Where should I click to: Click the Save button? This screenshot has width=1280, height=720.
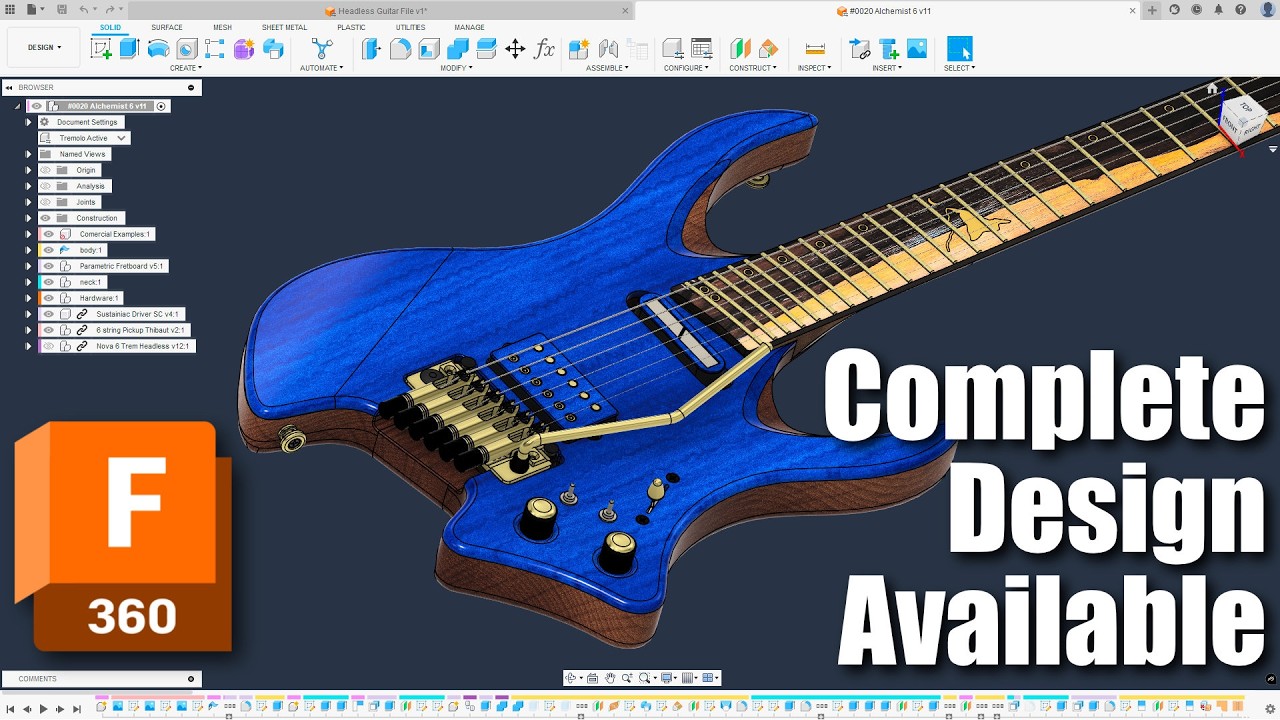point(62,10)
